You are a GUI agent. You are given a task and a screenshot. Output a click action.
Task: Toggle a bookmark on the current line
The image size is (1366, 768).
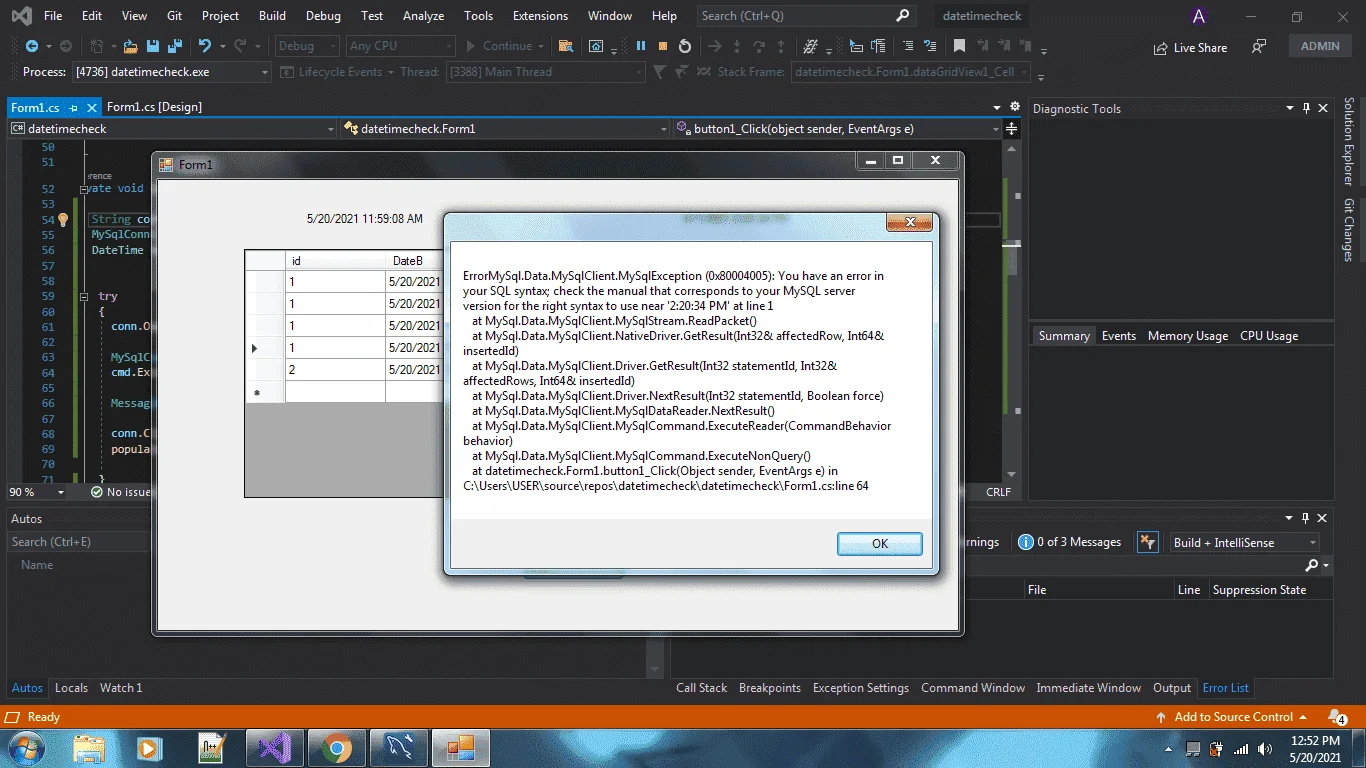[959, 46]
